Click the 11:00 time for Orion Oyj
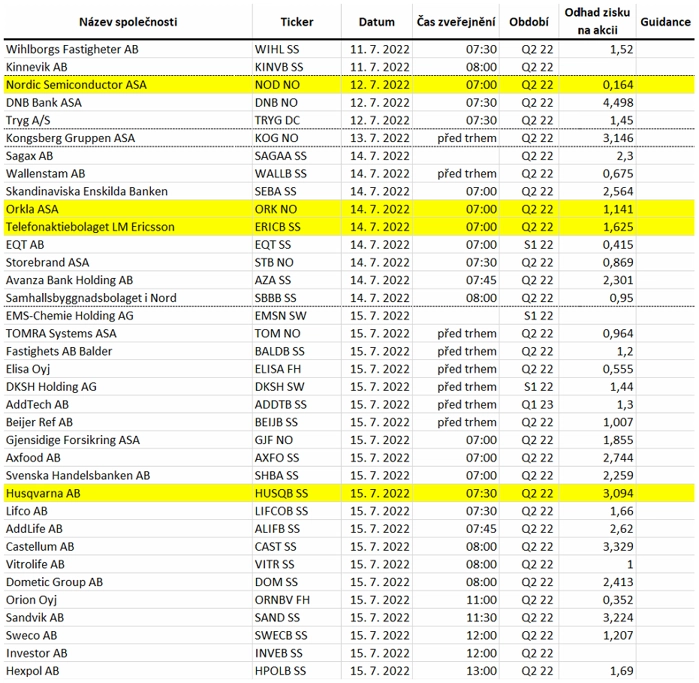The image size is (699, 683). tap(481, 600)
